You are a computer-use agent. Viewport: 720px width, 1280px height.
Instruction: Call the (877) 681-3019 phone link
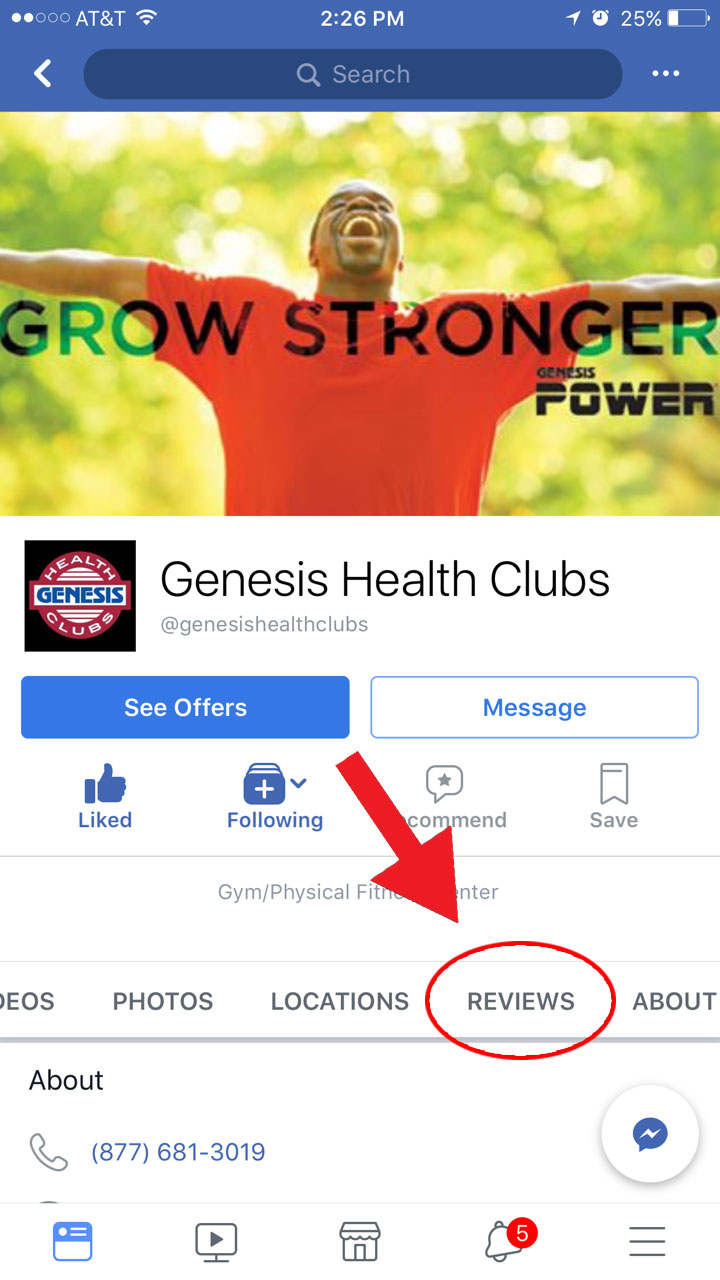click(178, 1152)
